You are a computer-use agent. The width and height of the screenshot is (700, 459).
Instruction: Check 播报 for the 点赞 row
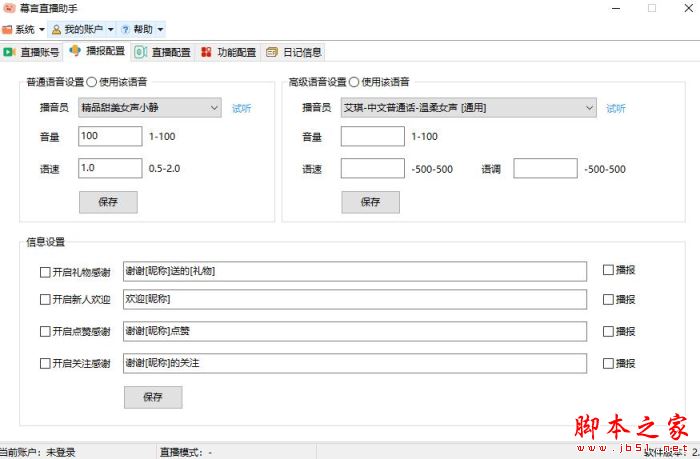coord(608,331)
